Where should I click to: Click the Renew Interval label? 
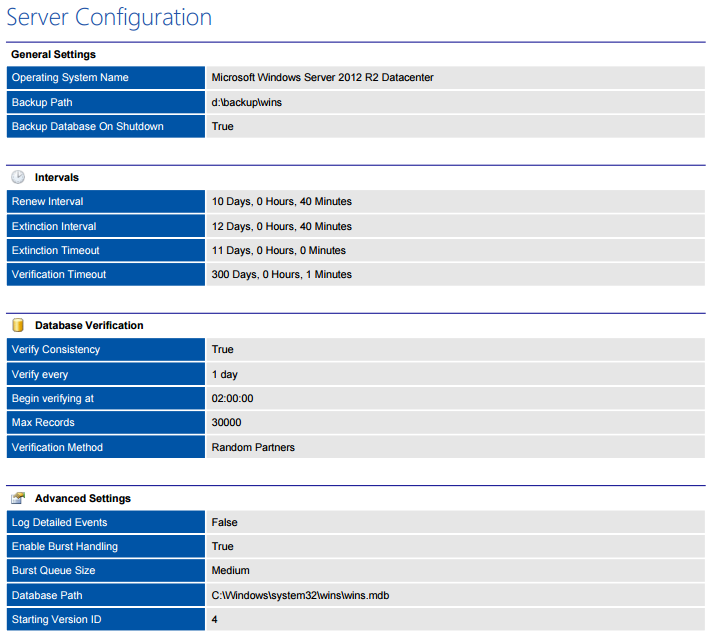click(47, 202)
